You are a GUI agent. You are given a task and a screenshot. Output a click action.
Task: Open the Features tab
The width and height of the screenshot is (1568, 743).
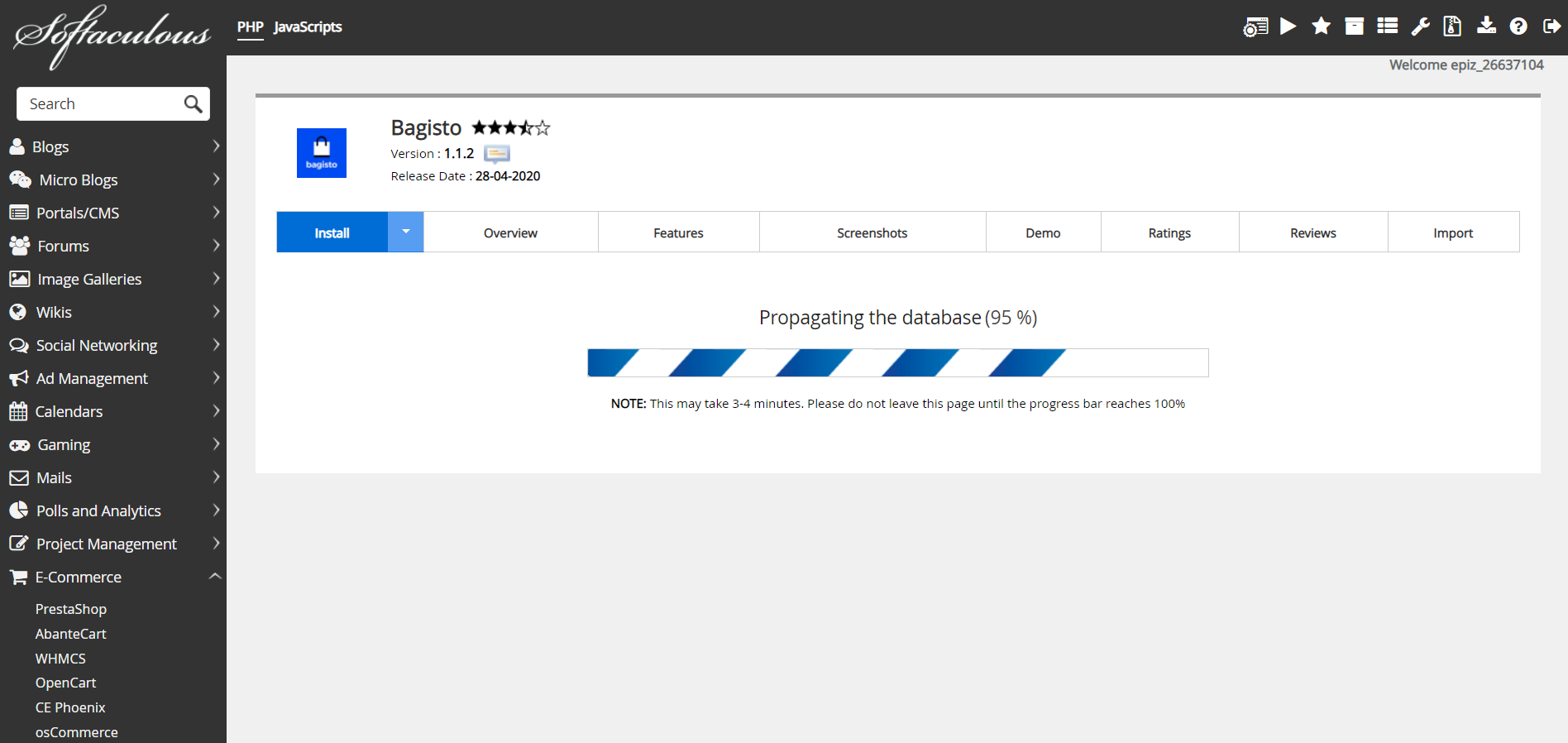(678, 232)
